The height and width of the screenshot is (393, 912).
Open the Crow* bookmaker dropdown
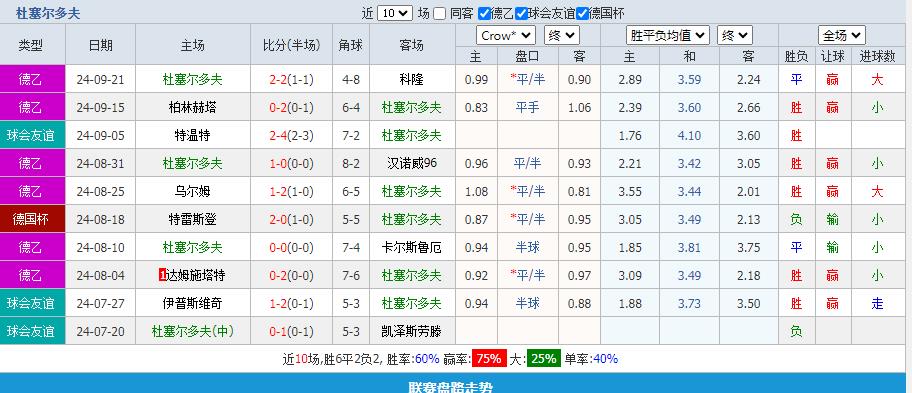point(506,35)
